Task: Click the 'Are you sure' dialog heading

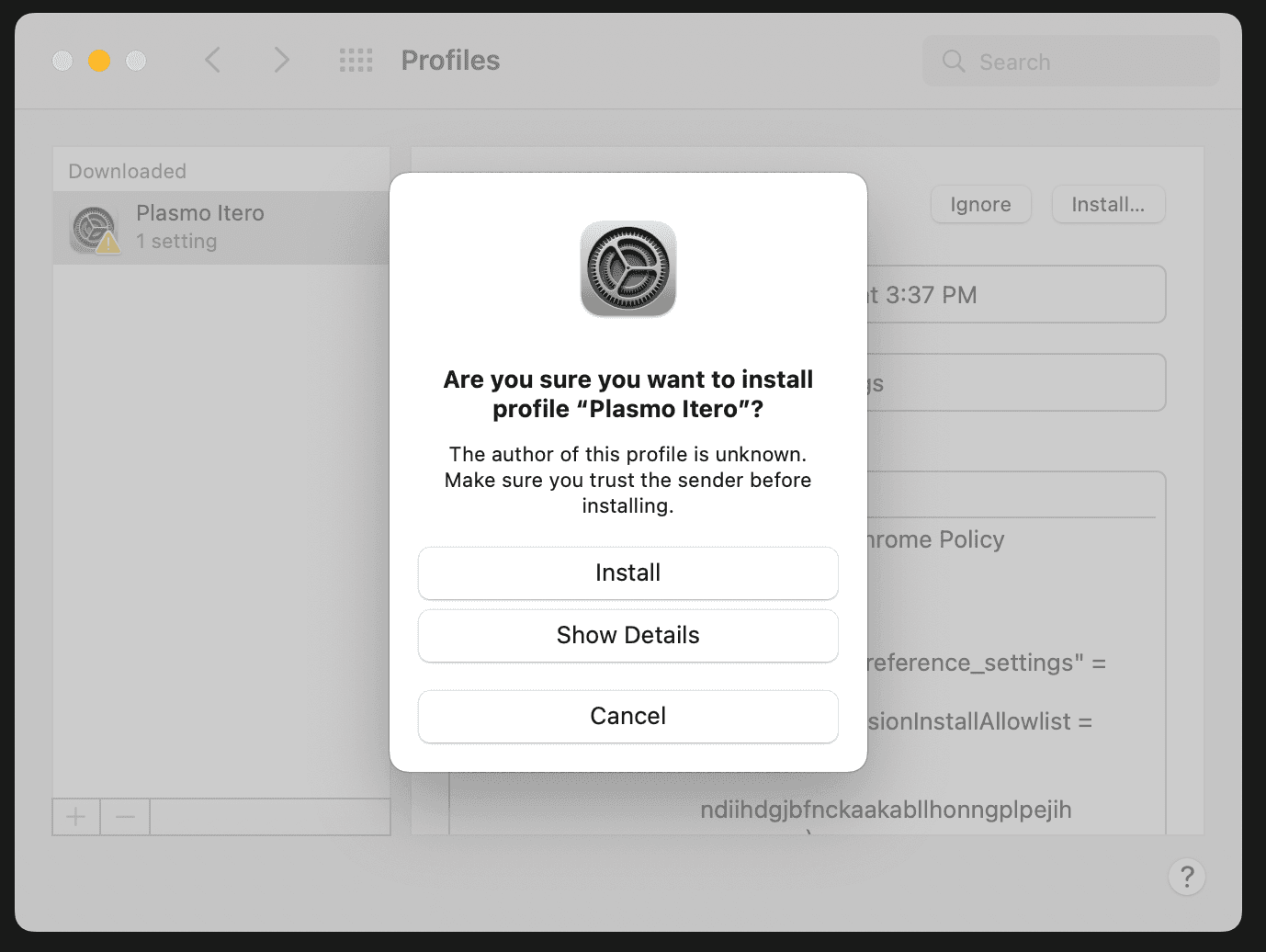Action: 627,394
